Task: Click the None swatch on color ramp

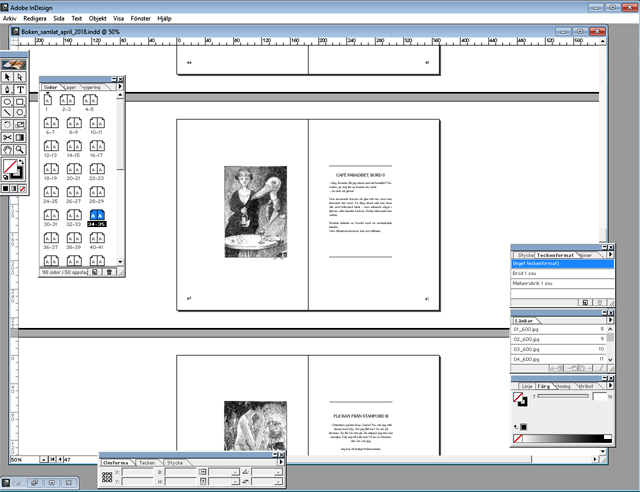Action: [x=518, y=439]
